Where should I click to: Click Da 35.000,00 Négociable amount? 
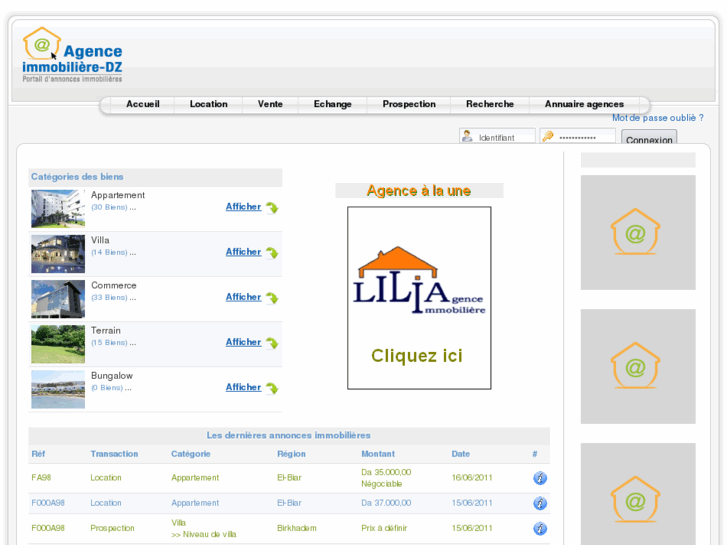[386, 478]
